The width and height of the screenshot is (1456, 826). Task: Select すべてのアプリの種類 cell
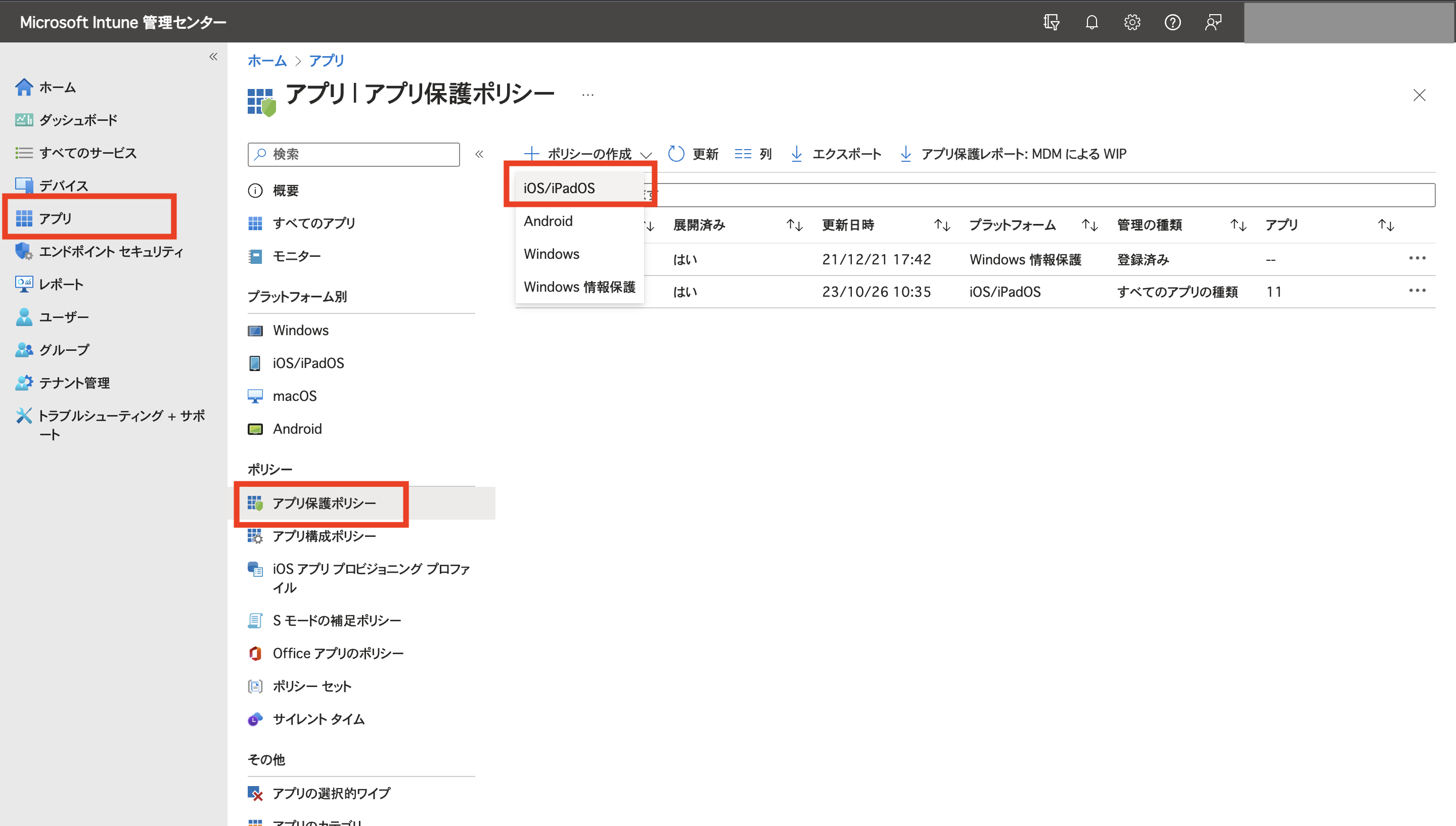coord(1177,292)
